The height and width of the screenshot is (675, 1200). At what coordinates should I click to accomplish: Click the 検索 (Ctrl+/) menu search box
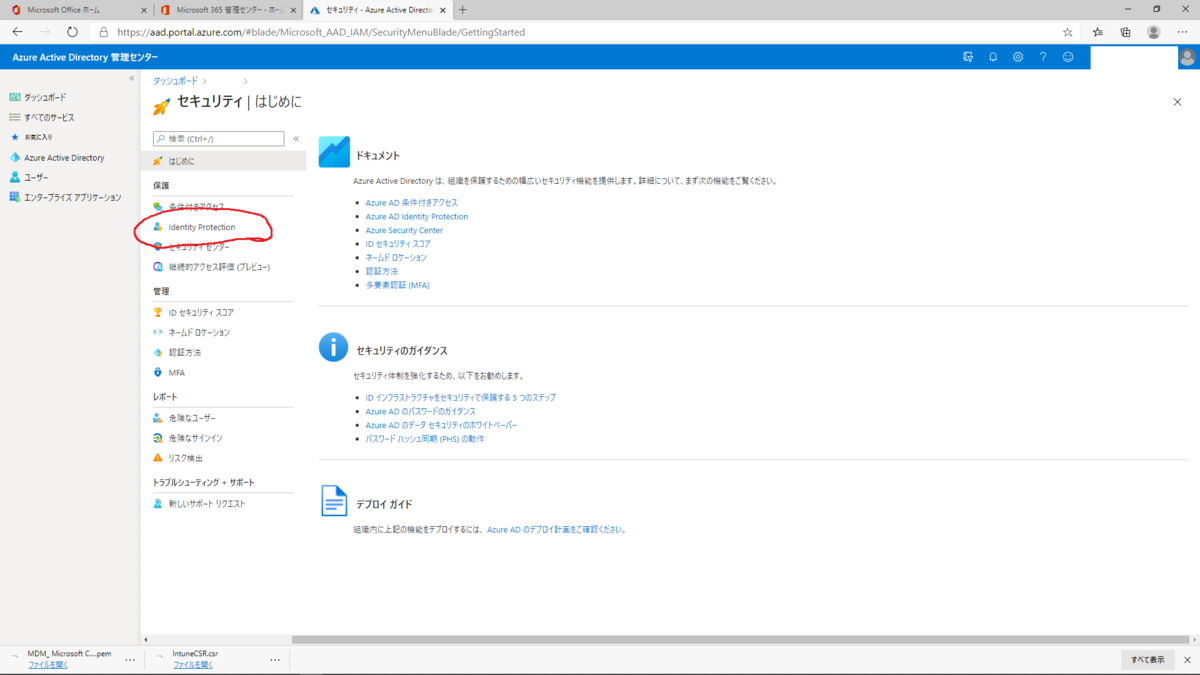219,139
